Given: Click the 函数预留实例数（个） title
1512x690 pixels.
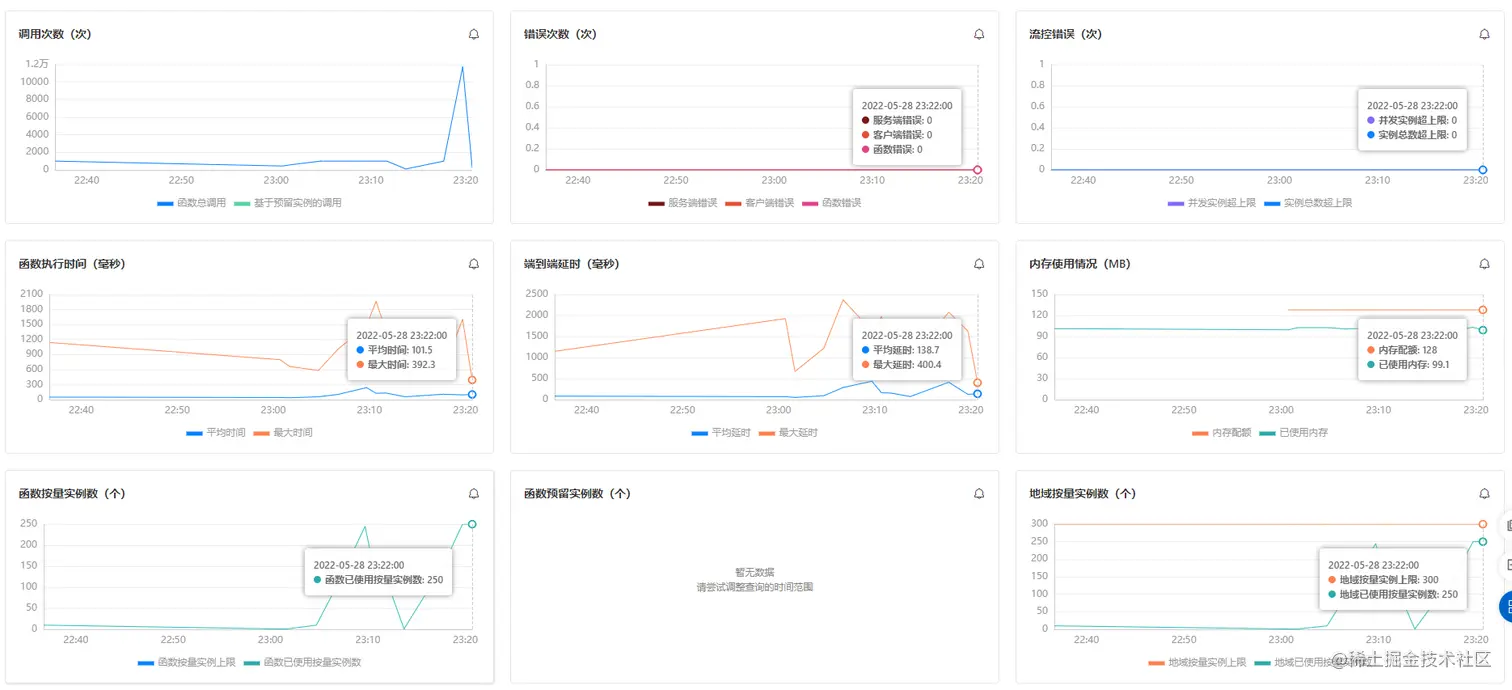Looking at the screenshot, I should pos(577,494).
